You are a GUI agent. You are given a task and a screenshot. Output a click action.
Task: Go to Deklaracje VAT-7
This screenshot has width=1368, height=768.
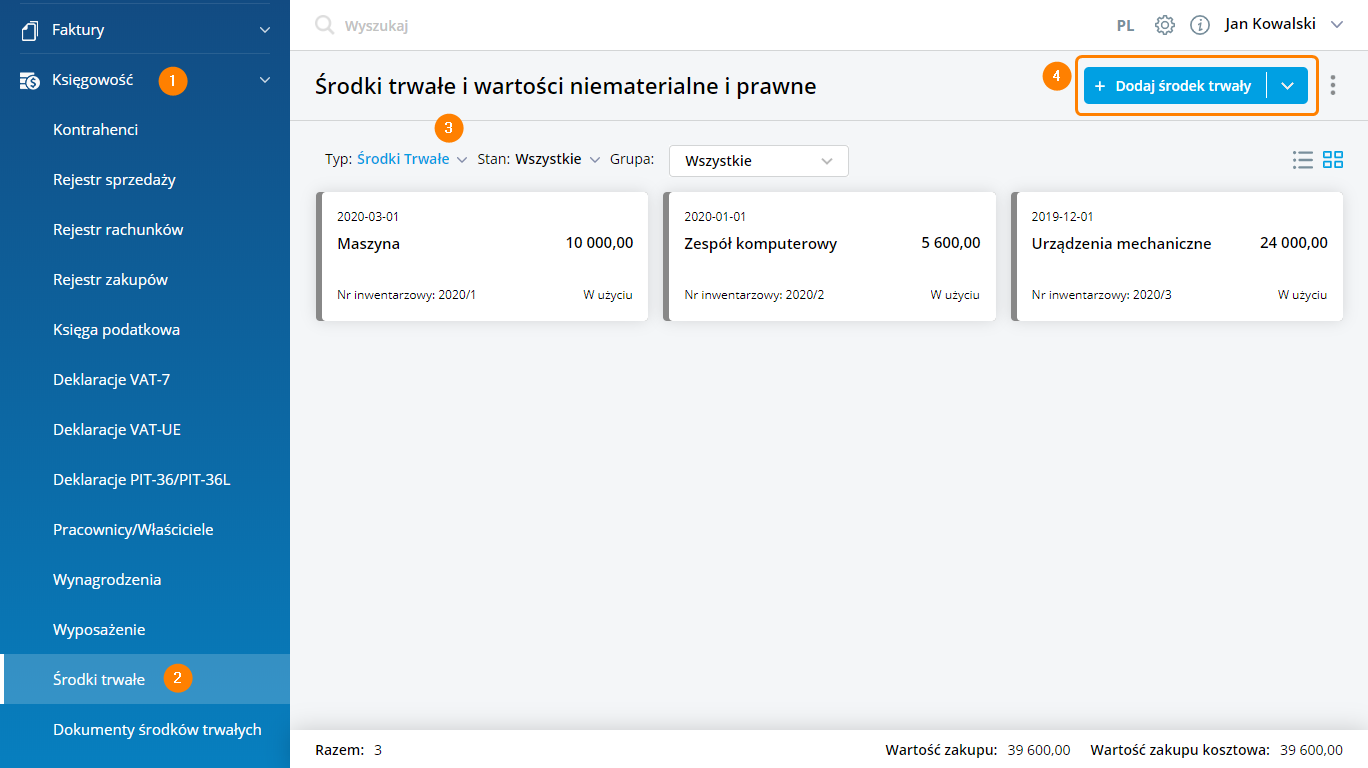(112, 380)
